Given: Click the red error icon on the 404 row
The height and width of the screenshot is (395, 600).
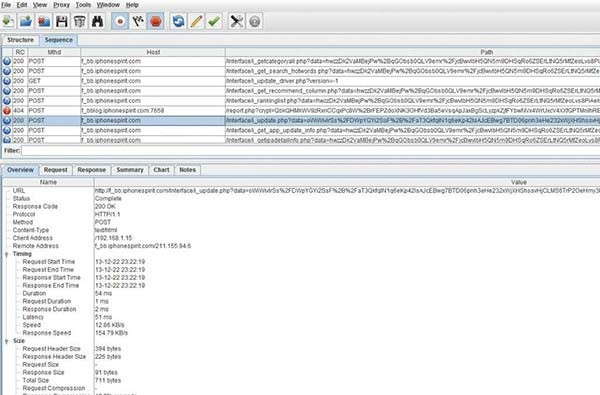Looking at the screenshot, I should coord(7,111).
